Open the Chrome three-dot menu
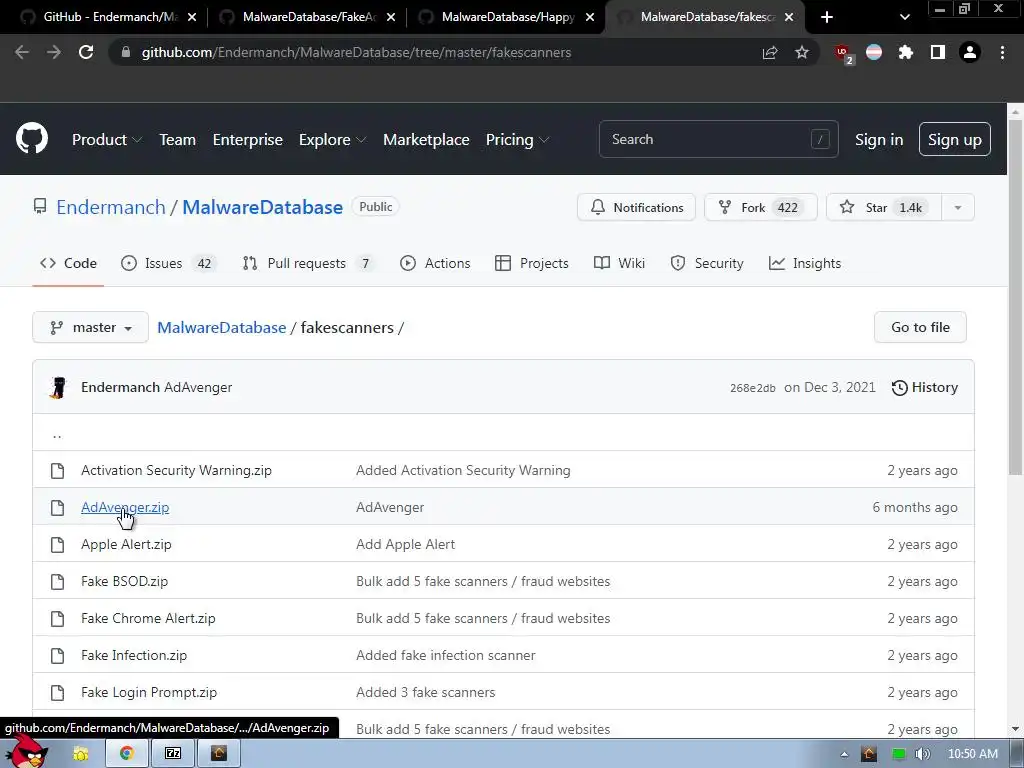 pyautogui.click(x=1002, y=52)
